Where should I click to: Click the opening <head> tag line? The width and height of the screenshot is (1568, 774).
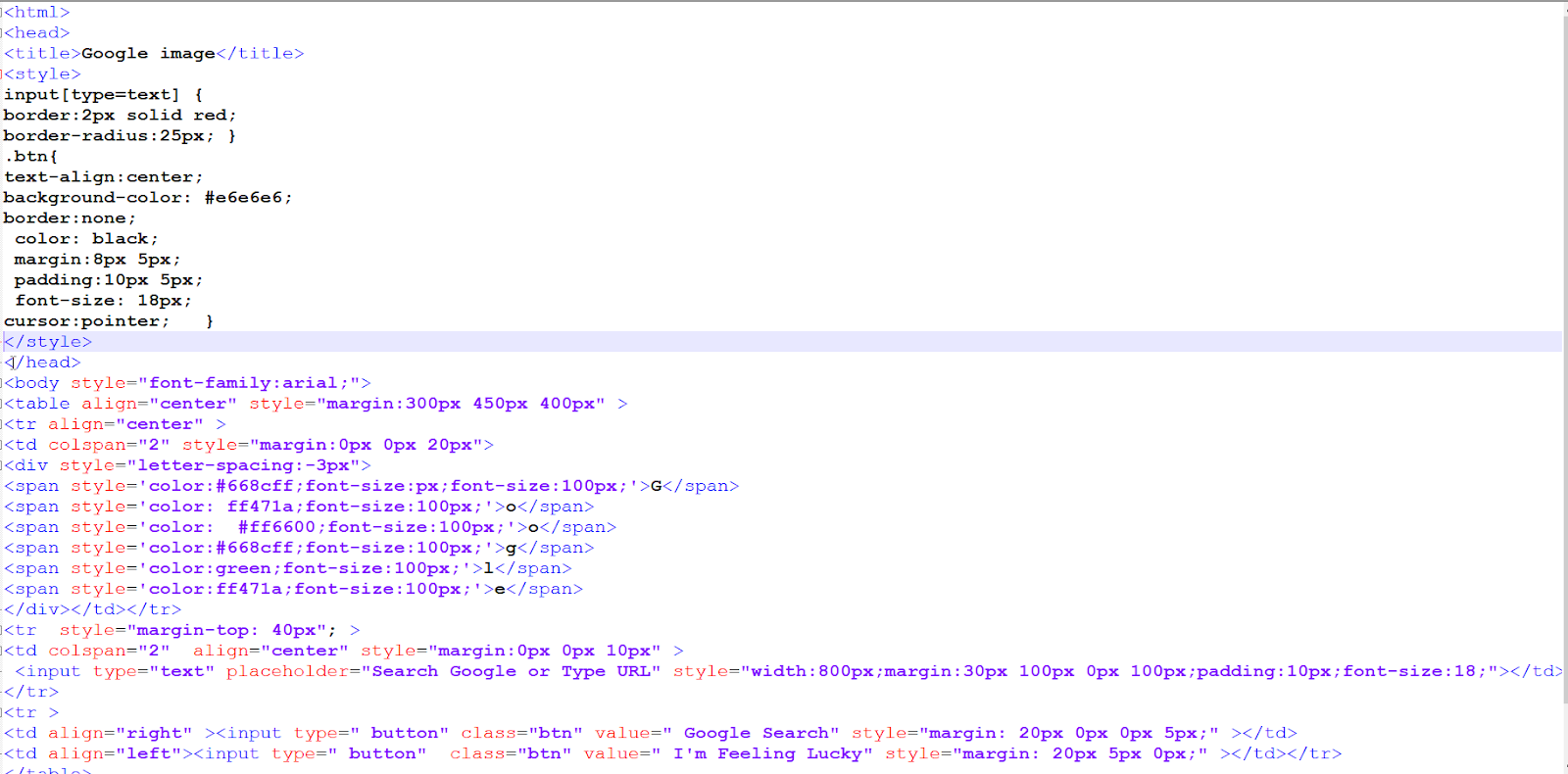pos(37,32)
